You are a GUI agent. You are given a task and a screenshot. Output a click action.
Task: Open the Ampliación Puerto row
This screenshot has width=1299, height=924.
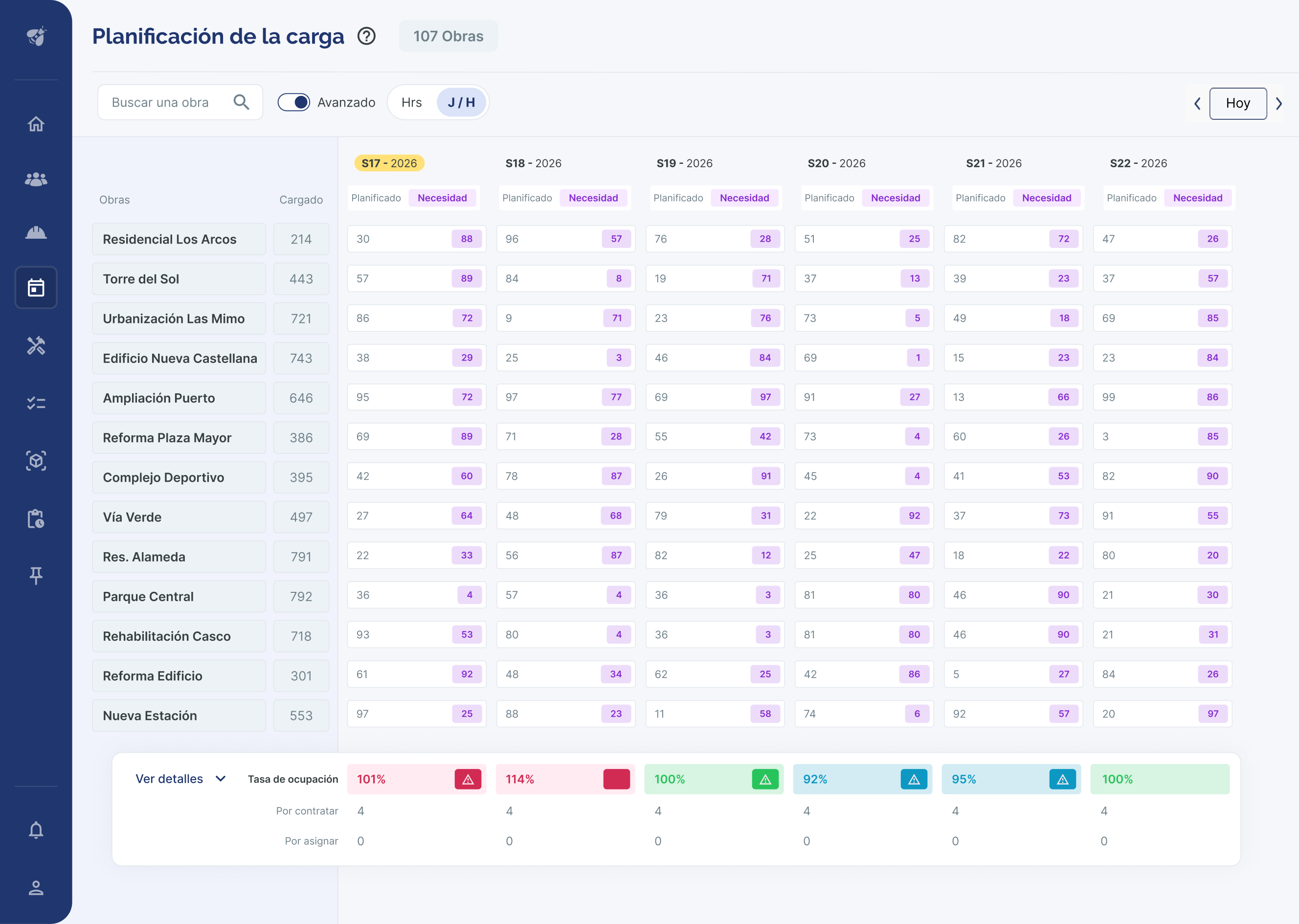point(179,398)
